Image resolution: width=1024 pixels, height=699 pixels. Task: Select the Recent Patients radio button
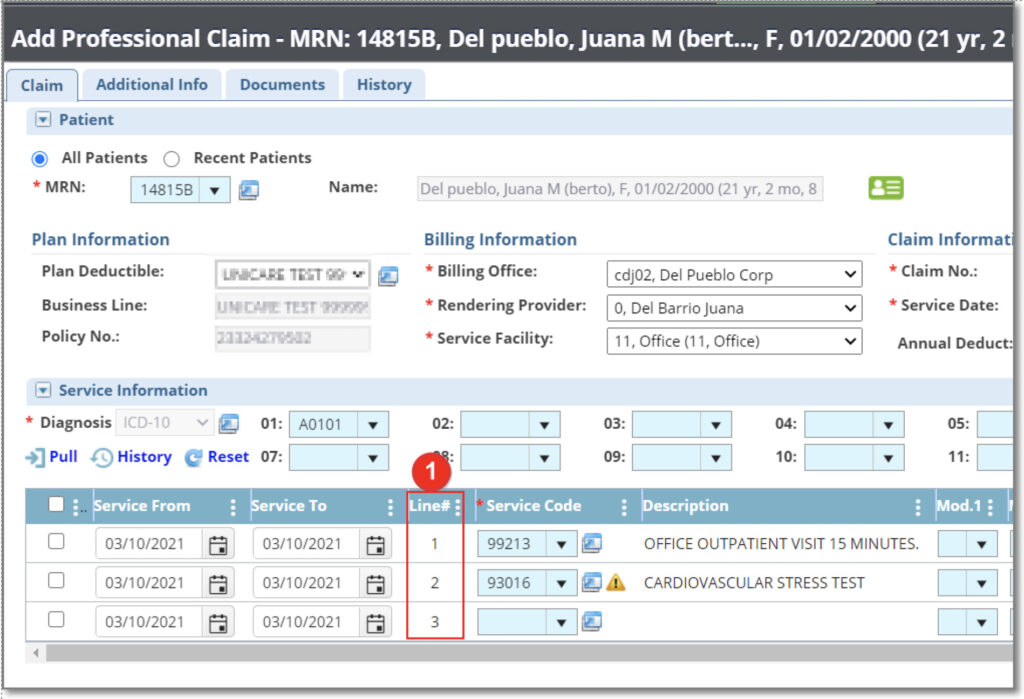172,158
